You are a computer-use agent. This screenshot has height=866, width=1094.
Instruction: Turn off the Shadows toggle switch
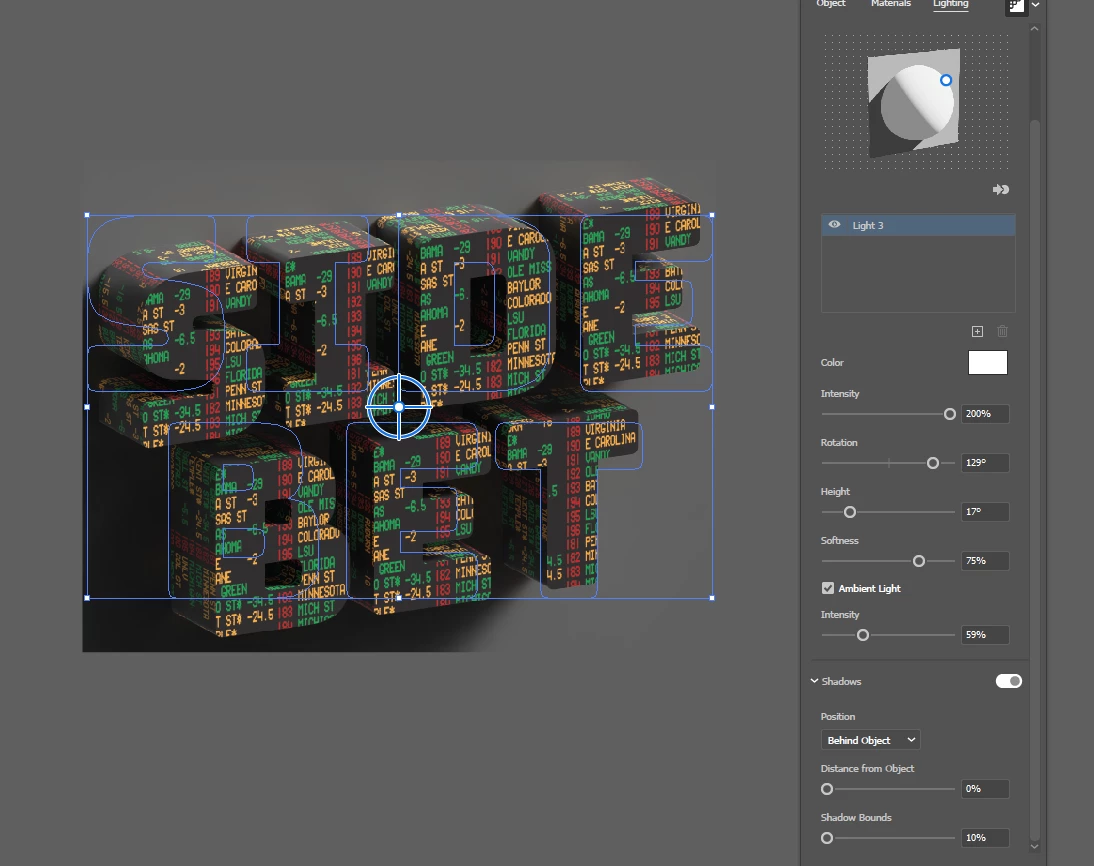pos(1008,680)
